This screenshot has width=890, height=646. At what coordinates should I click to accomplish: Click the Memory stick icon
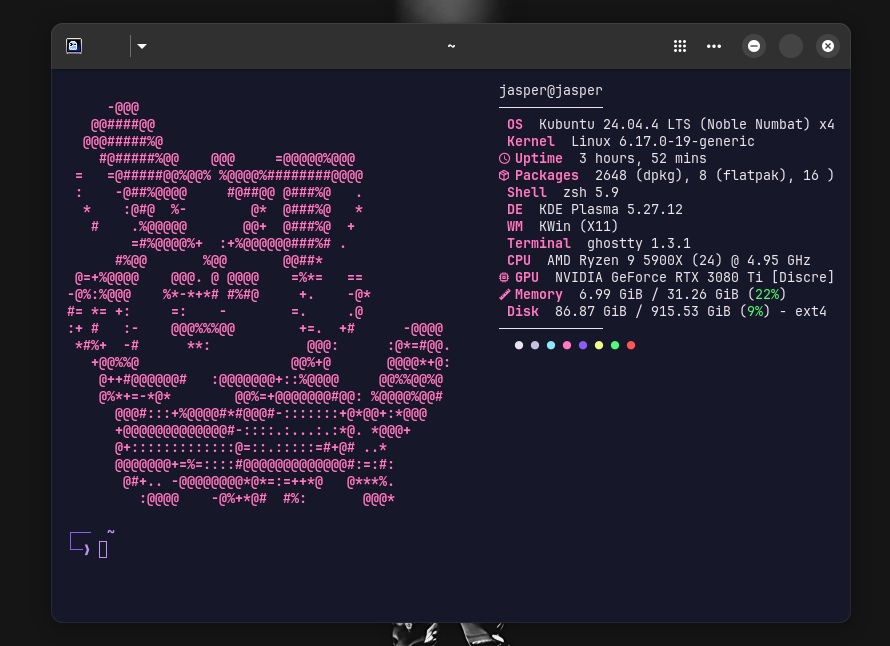[x=504, y=295]
